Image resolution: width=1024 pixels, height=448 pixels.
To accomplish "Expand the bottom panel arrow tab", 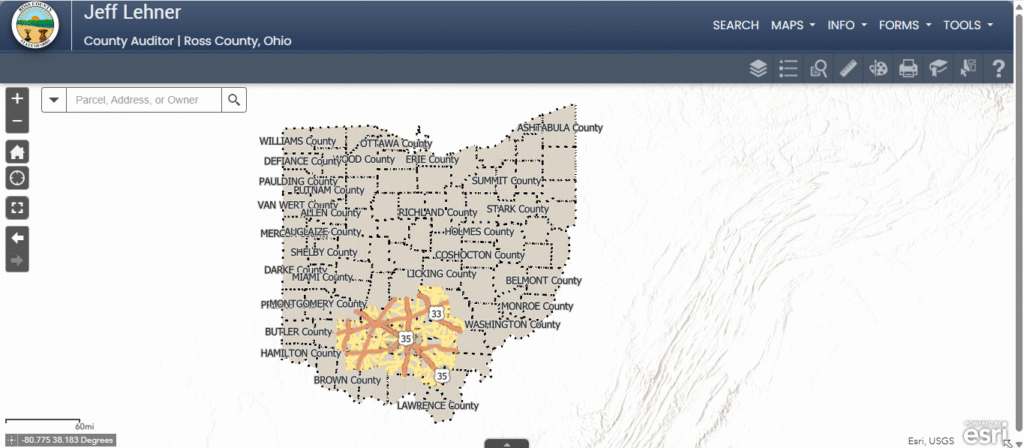I will [x=507, y=443].
